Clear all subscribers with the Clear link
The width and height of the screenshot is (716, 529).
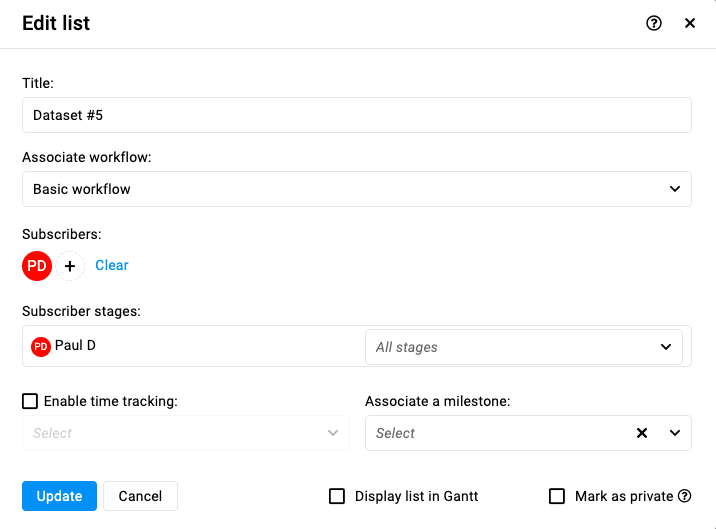(x=112, y=265)
